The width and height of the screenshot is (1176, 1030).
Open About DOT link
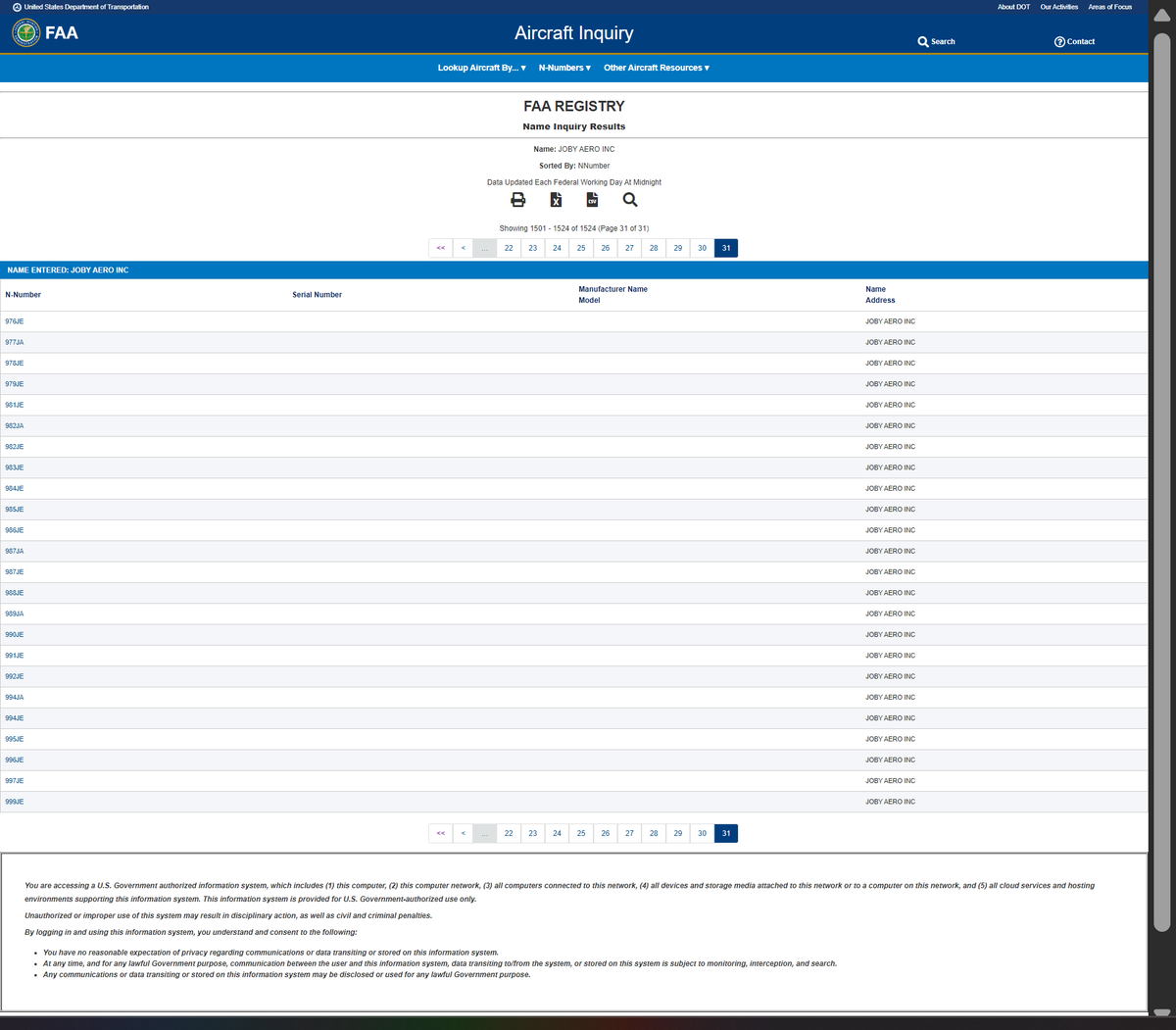(1013, 7)
